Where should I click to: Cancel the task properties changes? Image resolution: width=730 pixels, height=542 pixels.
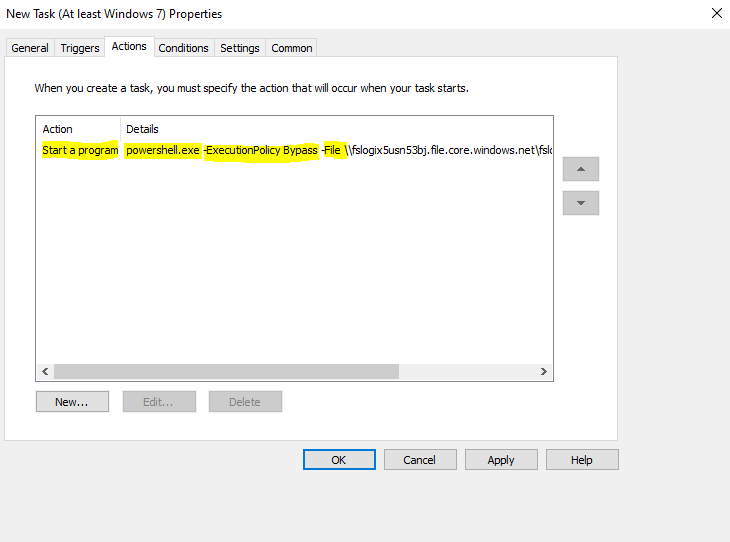(420, 460)
